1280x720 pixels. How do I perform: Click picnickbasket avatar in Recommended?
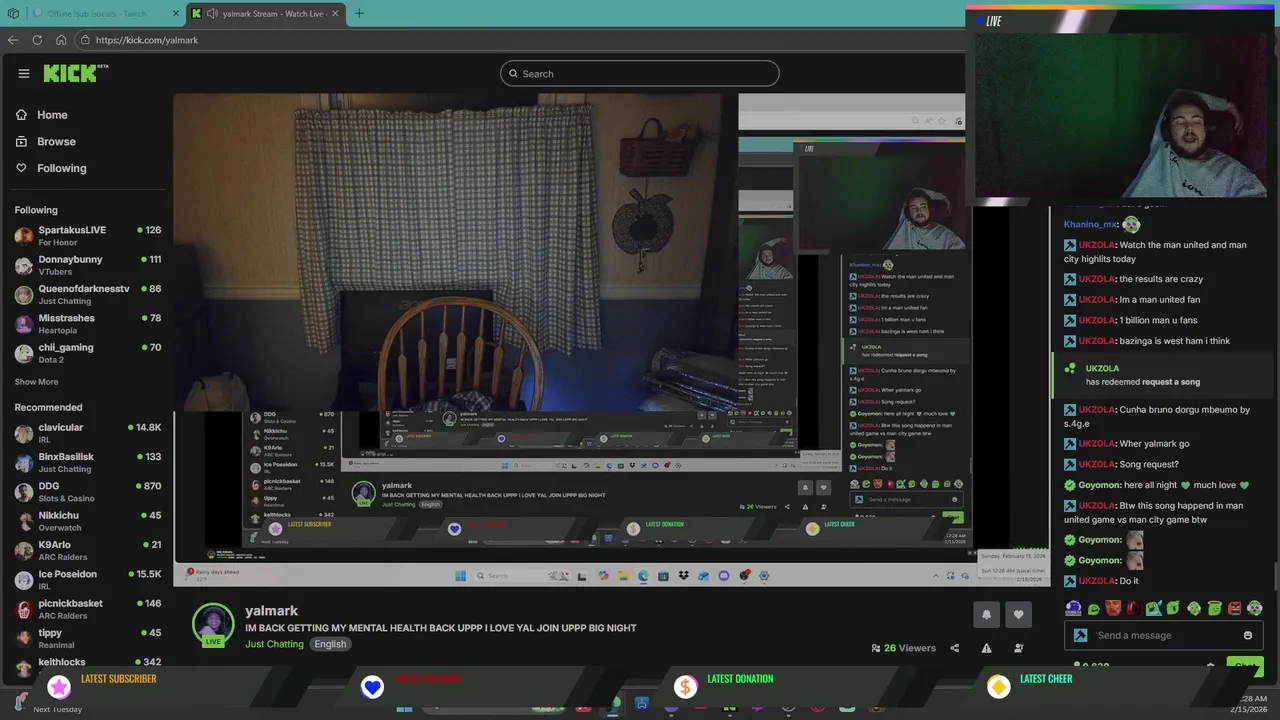click(24, 609)
